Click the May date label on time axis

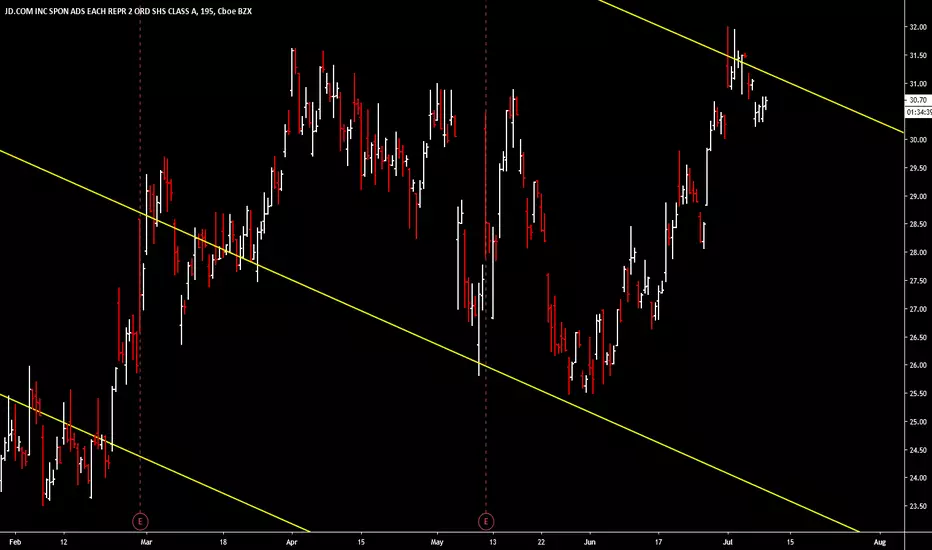[x=437, y=542]
